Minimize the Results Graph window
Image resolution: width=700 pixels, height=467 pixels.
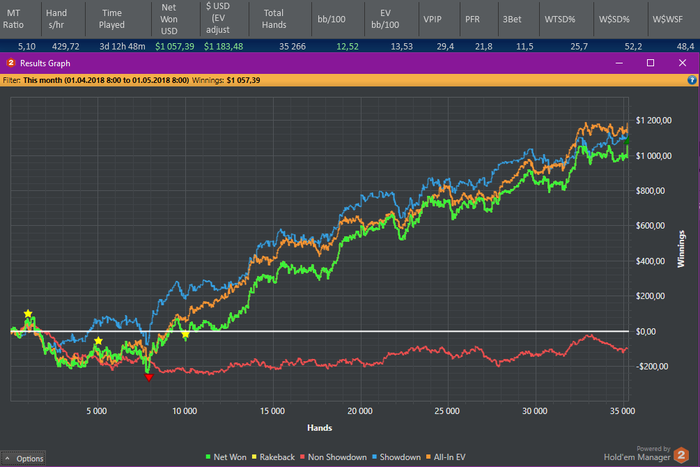click(619, 63)
